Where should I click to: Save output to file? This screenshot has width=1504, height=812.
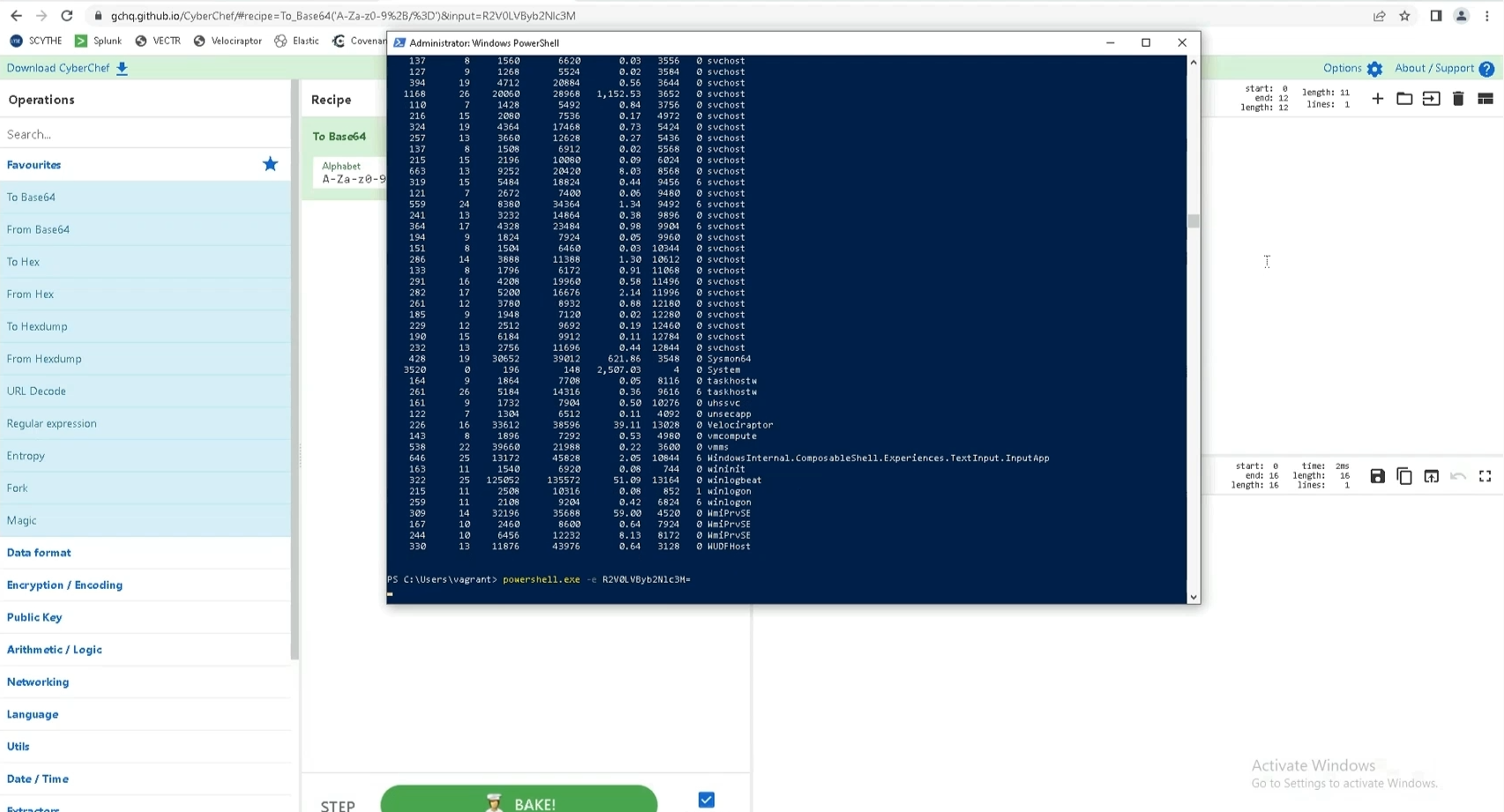tap(1377, 476)
